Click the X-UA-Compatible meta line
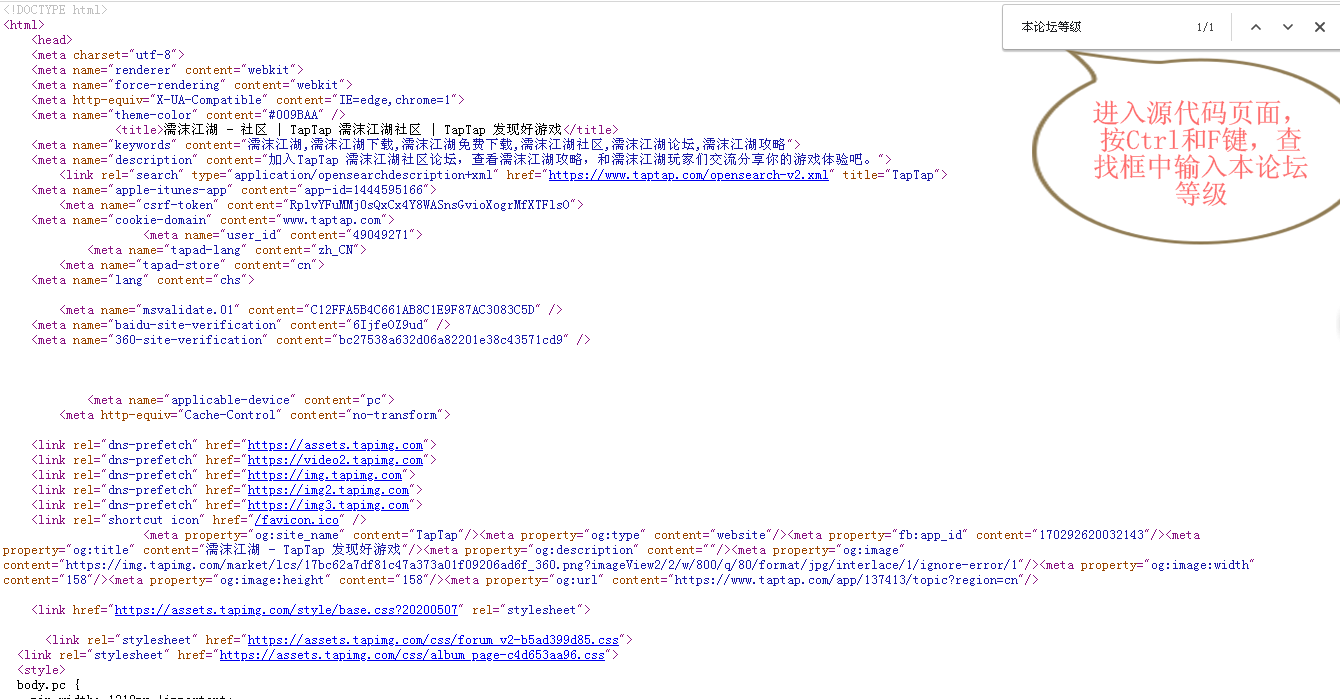 (x=248, y=100)
